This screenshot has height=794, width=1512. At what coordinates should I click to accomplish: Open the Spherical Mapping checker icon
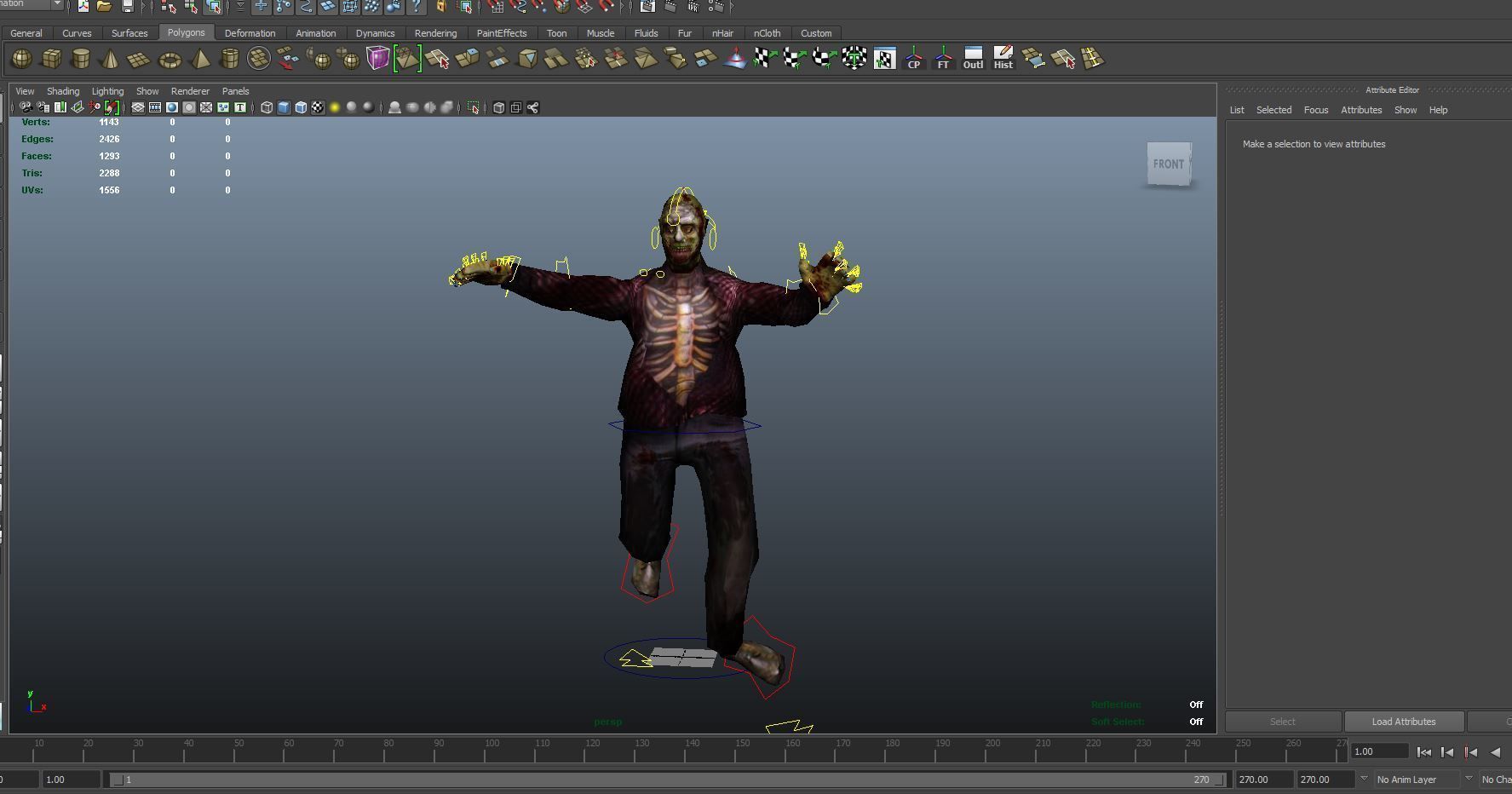(x=823, y=59)
